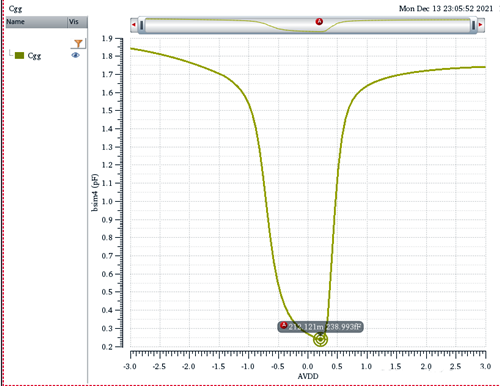Viewport: 500px width, 386px height.
Task: Click the marker label showing 238.993fF
Action: (x=320, y=327)
